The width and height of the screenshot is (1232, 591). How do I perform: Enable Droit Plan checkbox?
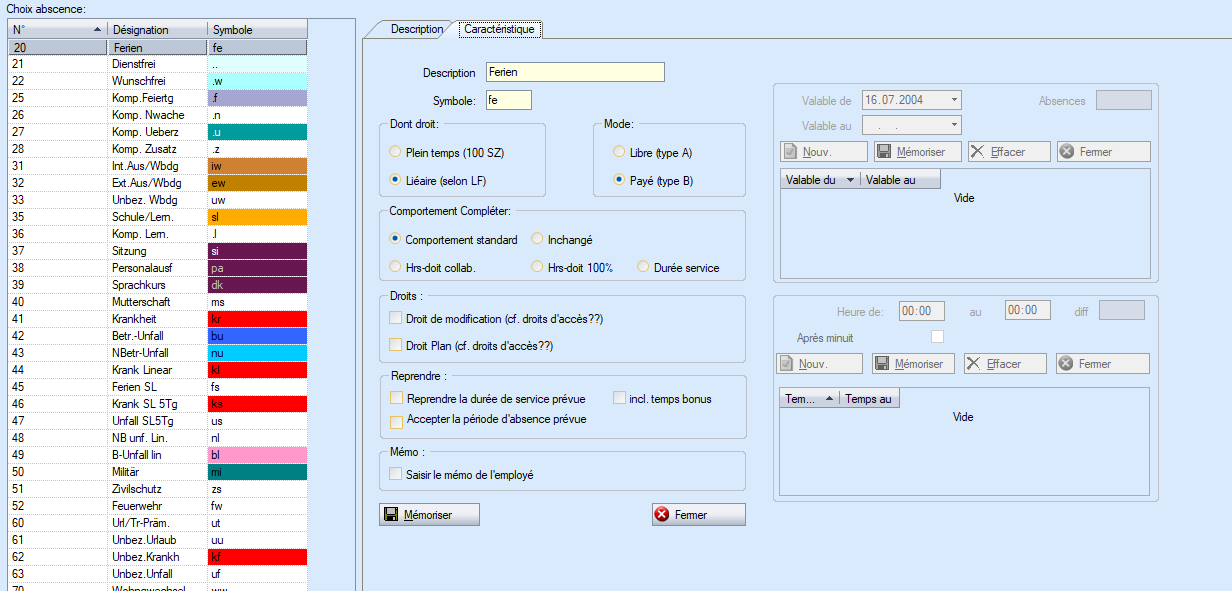[x=395, y=345]
